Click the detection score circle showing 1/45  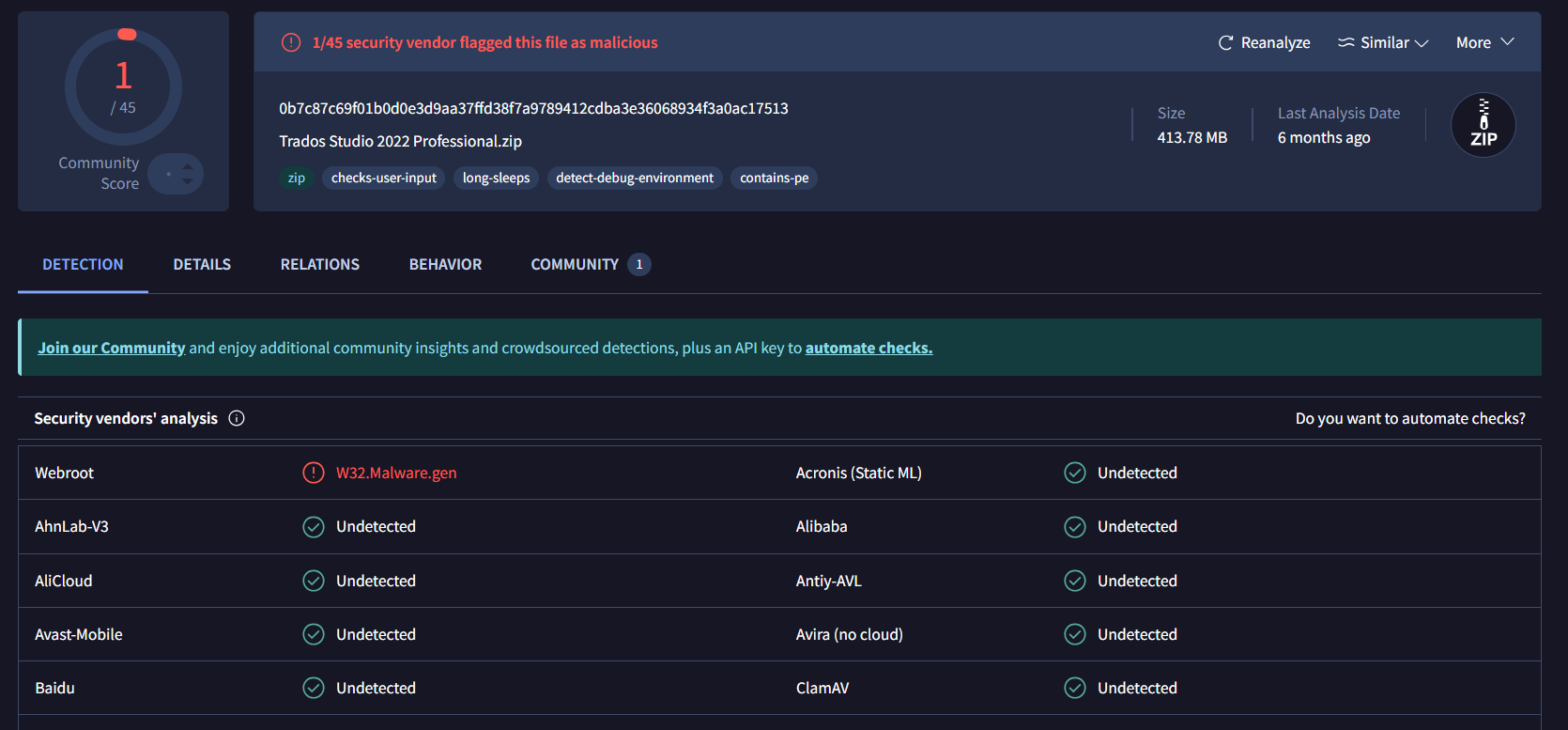click(x=123, y=87)
